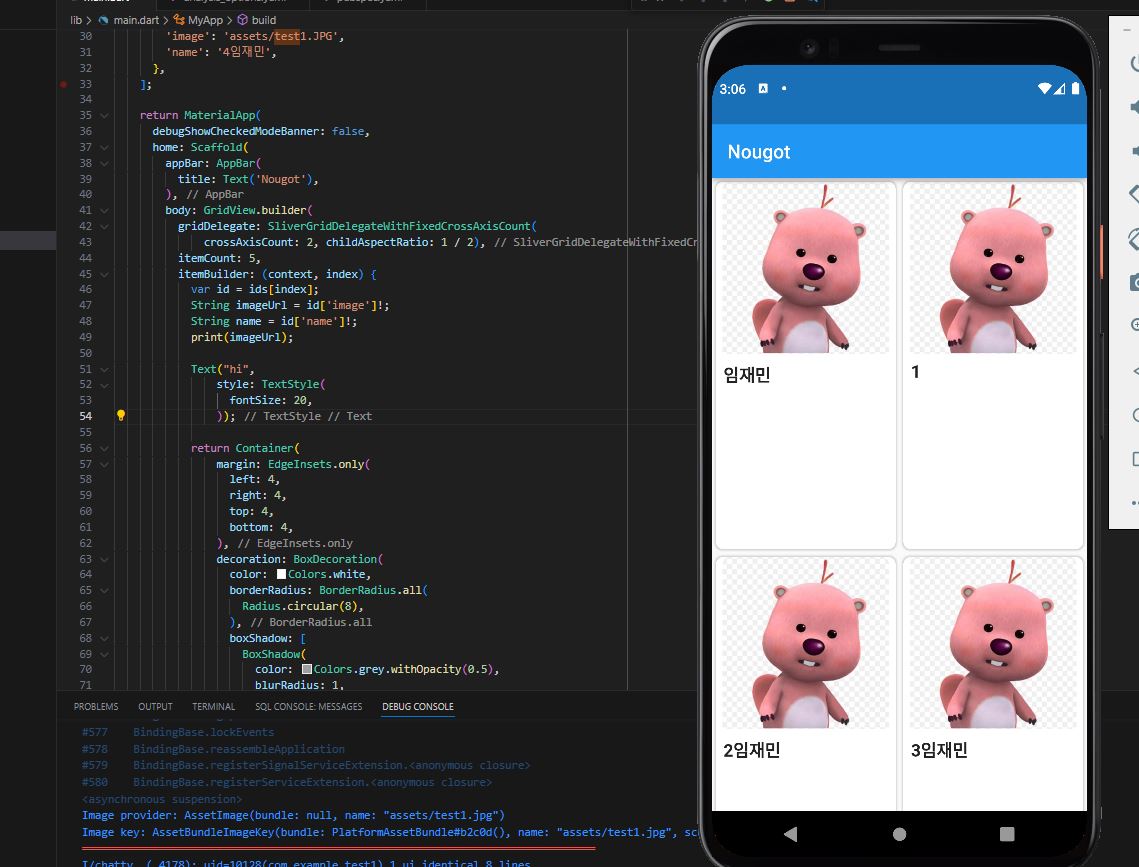Click the white color swatch before Colors.white
Viewport: 1139px width, 867px height.
281,574
